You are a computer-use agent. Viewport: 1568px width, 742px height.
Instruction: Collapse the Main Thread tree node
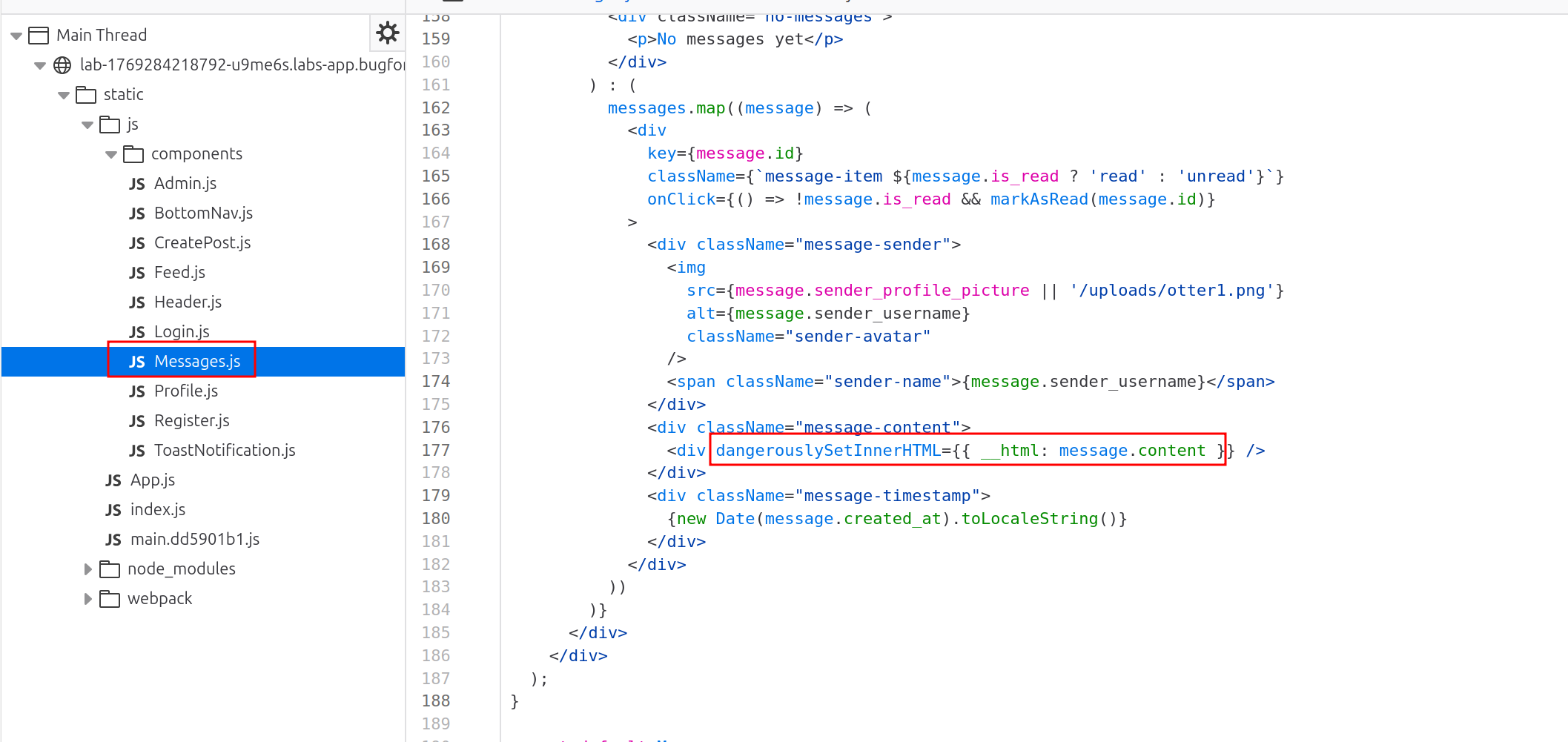pyautogui.click(x=16, y=36)
